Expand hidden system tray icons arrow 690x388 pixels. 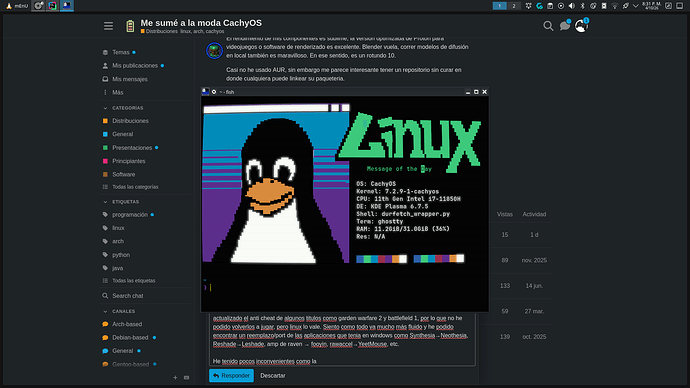tap(635, 6)
